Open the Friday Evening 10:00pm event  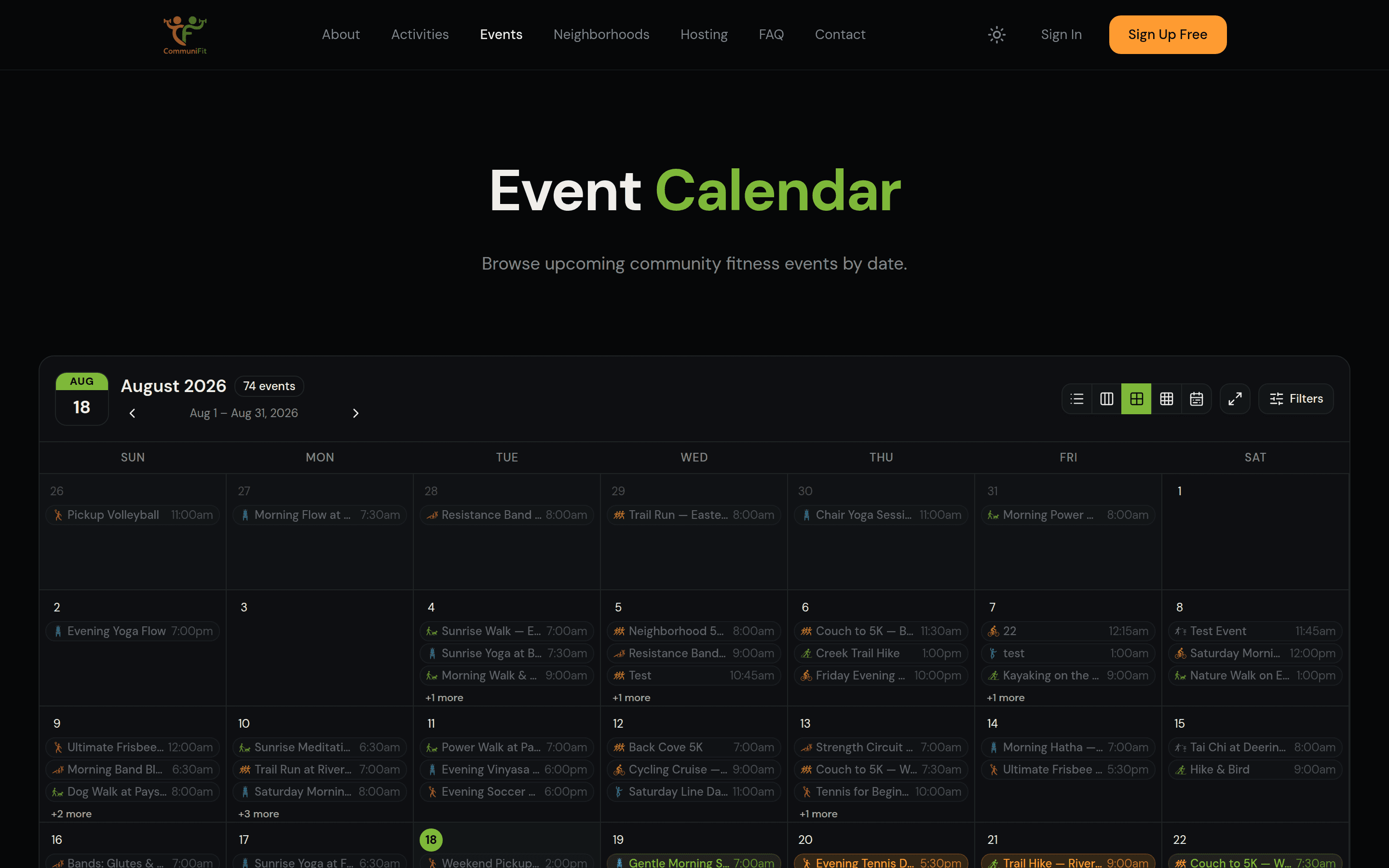[x=881, y=676]
